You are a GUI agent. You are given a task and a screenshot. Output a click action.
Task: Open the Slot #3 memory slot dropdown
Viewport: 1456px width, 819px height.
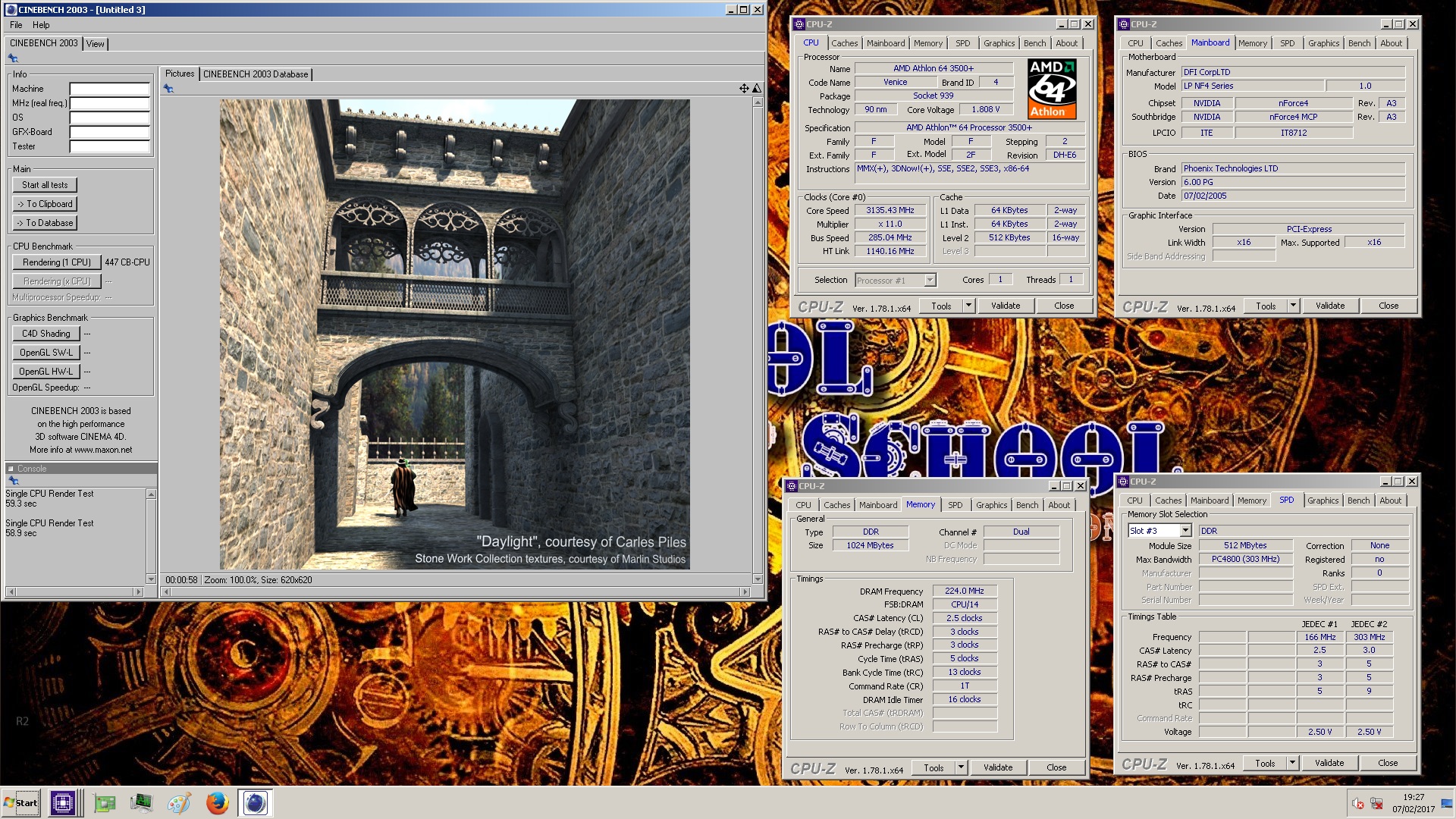pyautogui.click(x=1185, y=531)
